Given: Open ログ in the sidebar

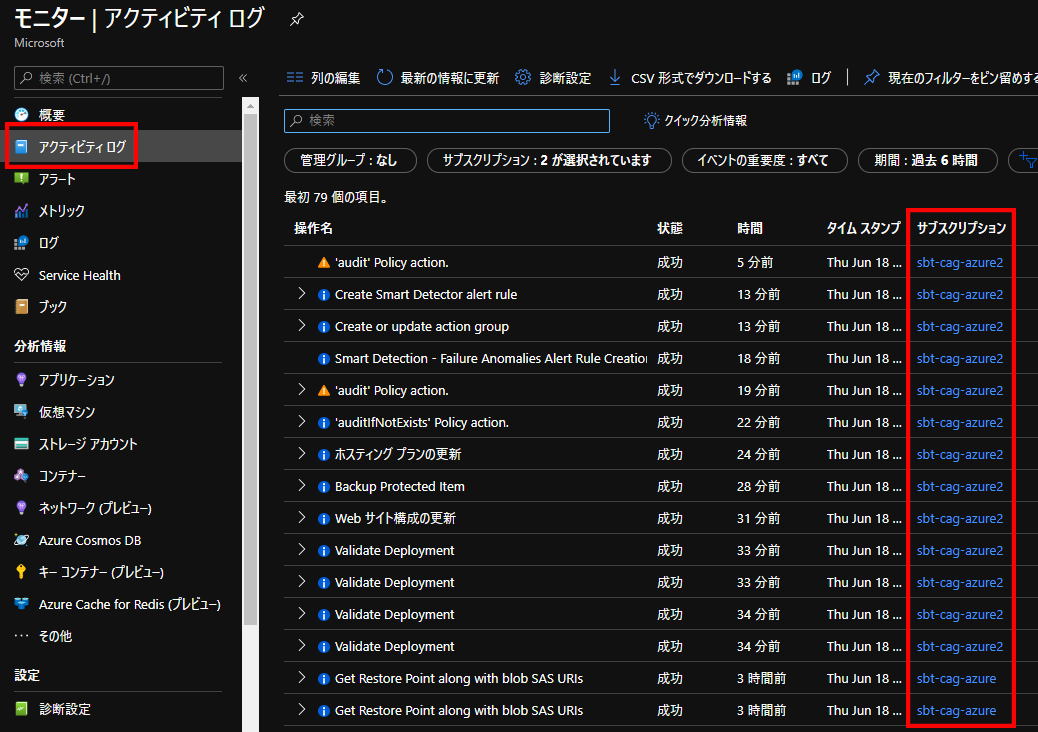Looking at the screenshot, I should click(x=48, y=243).
